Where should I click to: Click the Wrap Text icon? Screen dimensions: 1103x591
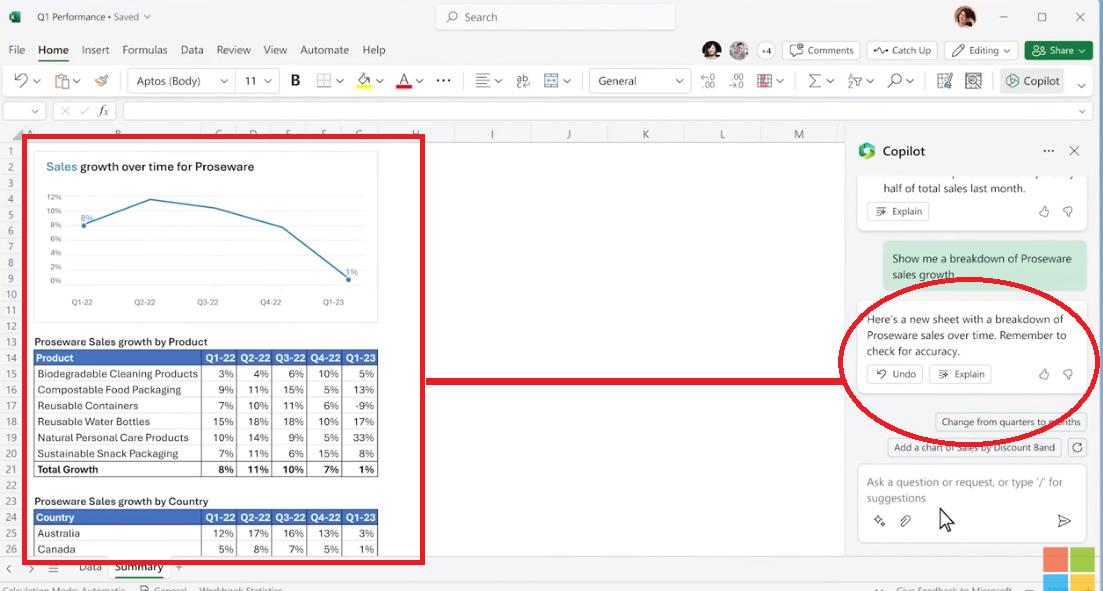click(522, 81)
